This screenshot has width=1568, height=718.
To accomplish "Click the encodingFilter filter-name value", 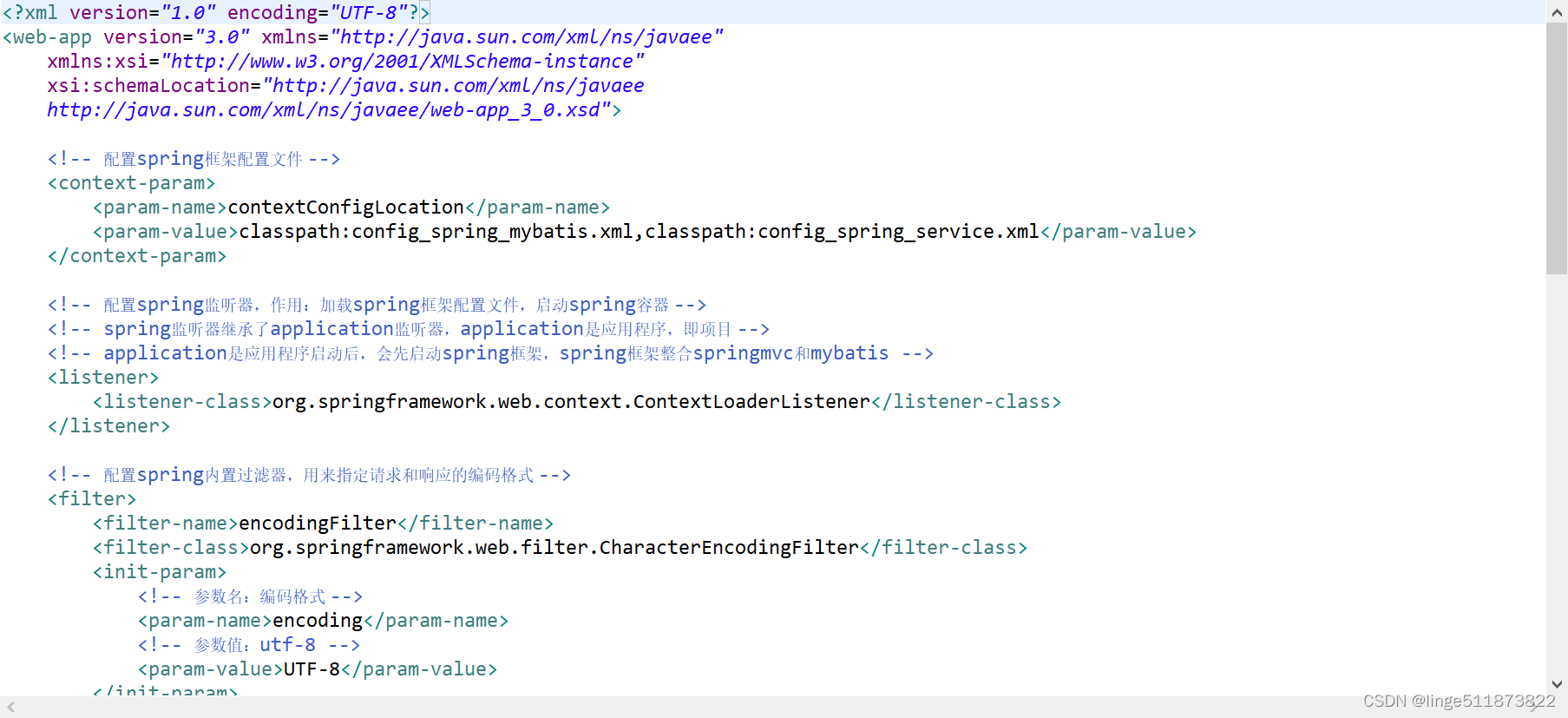I will [318, 524].
